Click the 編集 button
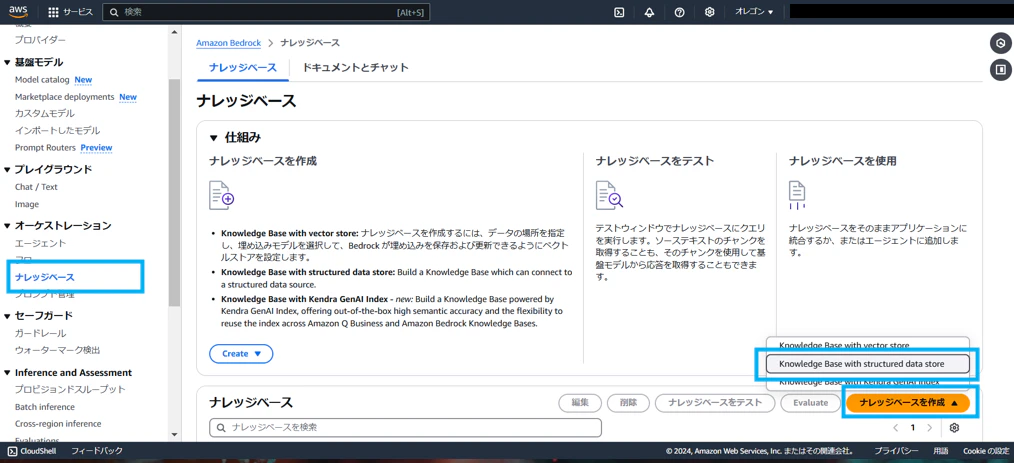 pos(580,402)
